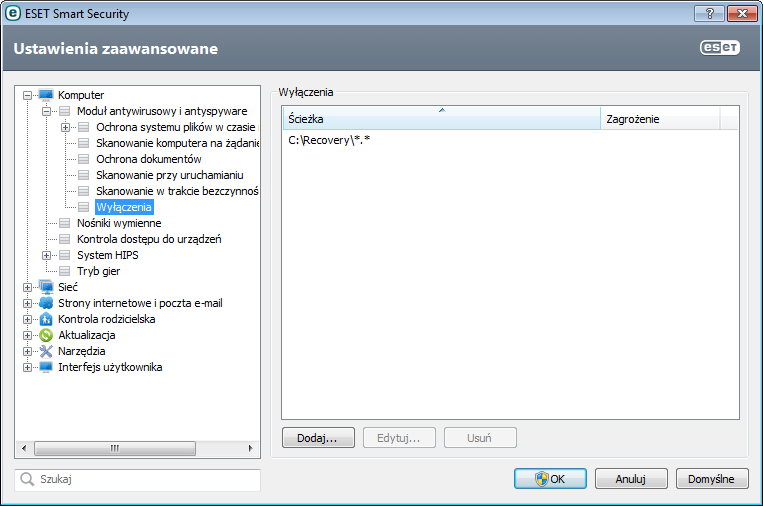Viewport: 763px width, 506px height.
Task: Click the Wyłączenia page icon in tree
Action: pos(84,207)
